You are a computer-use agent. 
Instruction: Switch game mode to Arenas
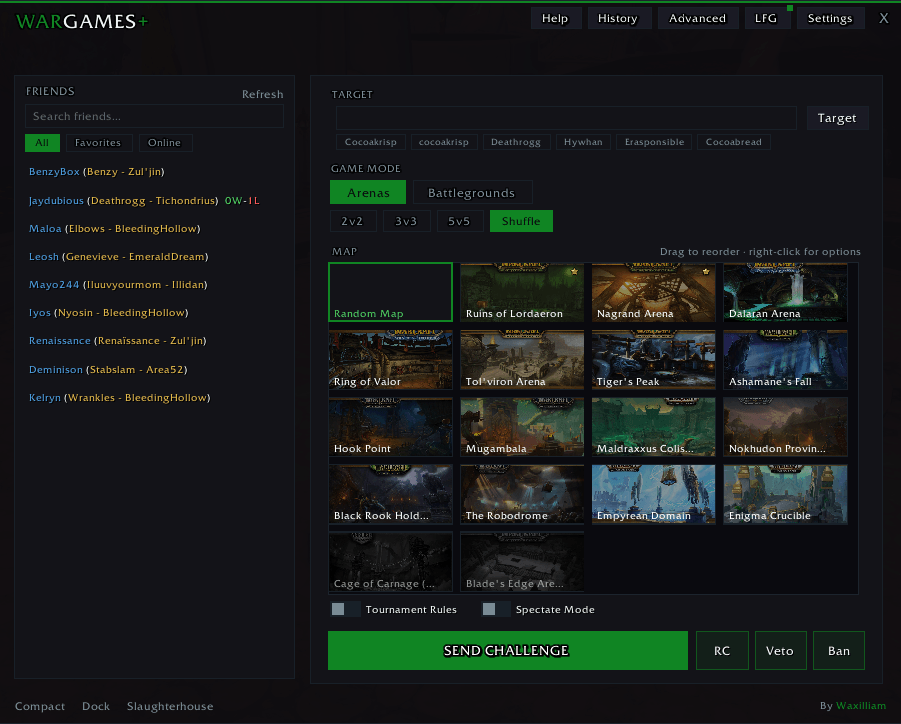tap(368, 192)
